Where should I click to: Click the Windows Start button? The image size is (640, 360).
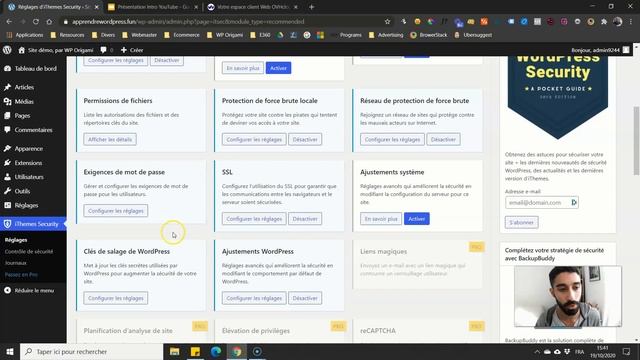click(10, 351)
